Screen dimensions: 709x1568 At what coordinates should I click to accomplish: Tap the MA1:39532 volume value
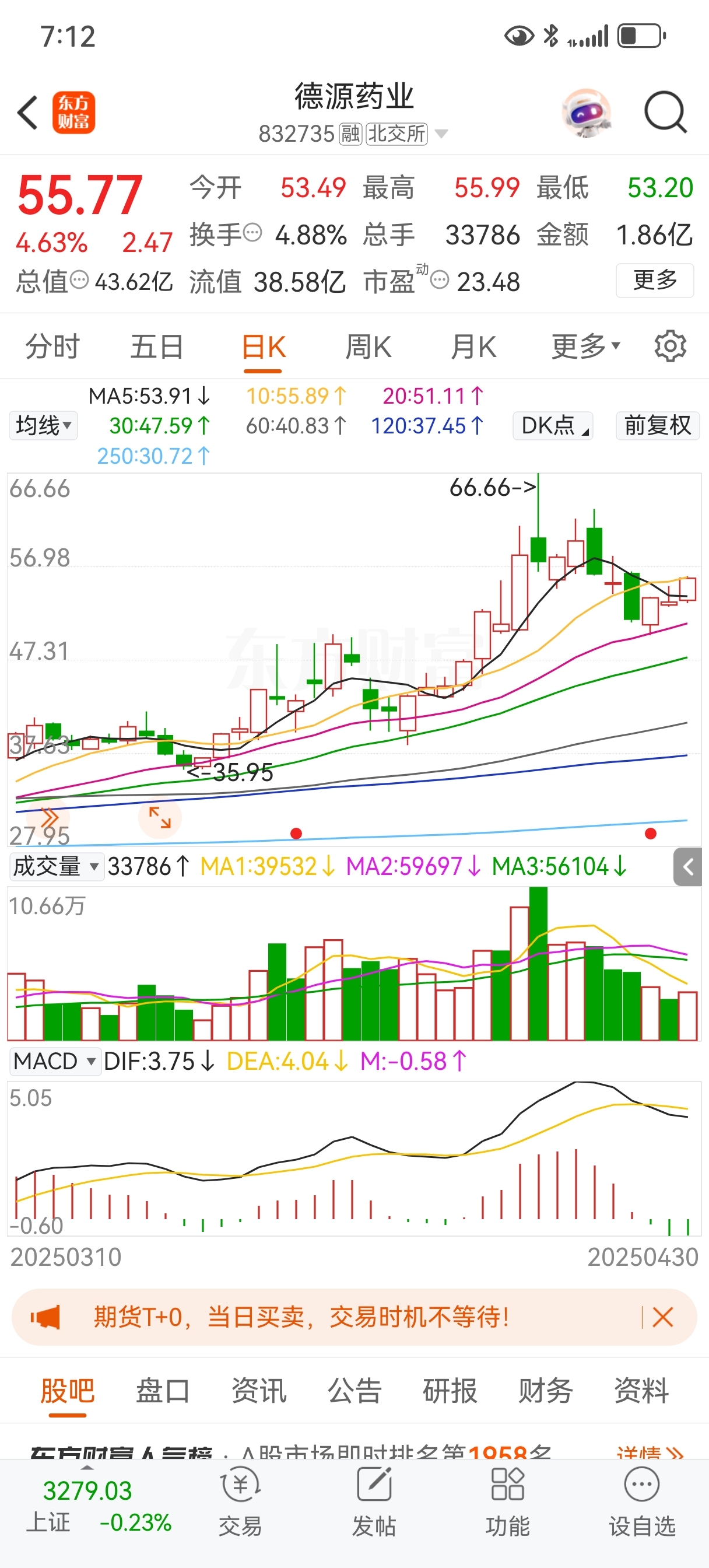[268, 867]
